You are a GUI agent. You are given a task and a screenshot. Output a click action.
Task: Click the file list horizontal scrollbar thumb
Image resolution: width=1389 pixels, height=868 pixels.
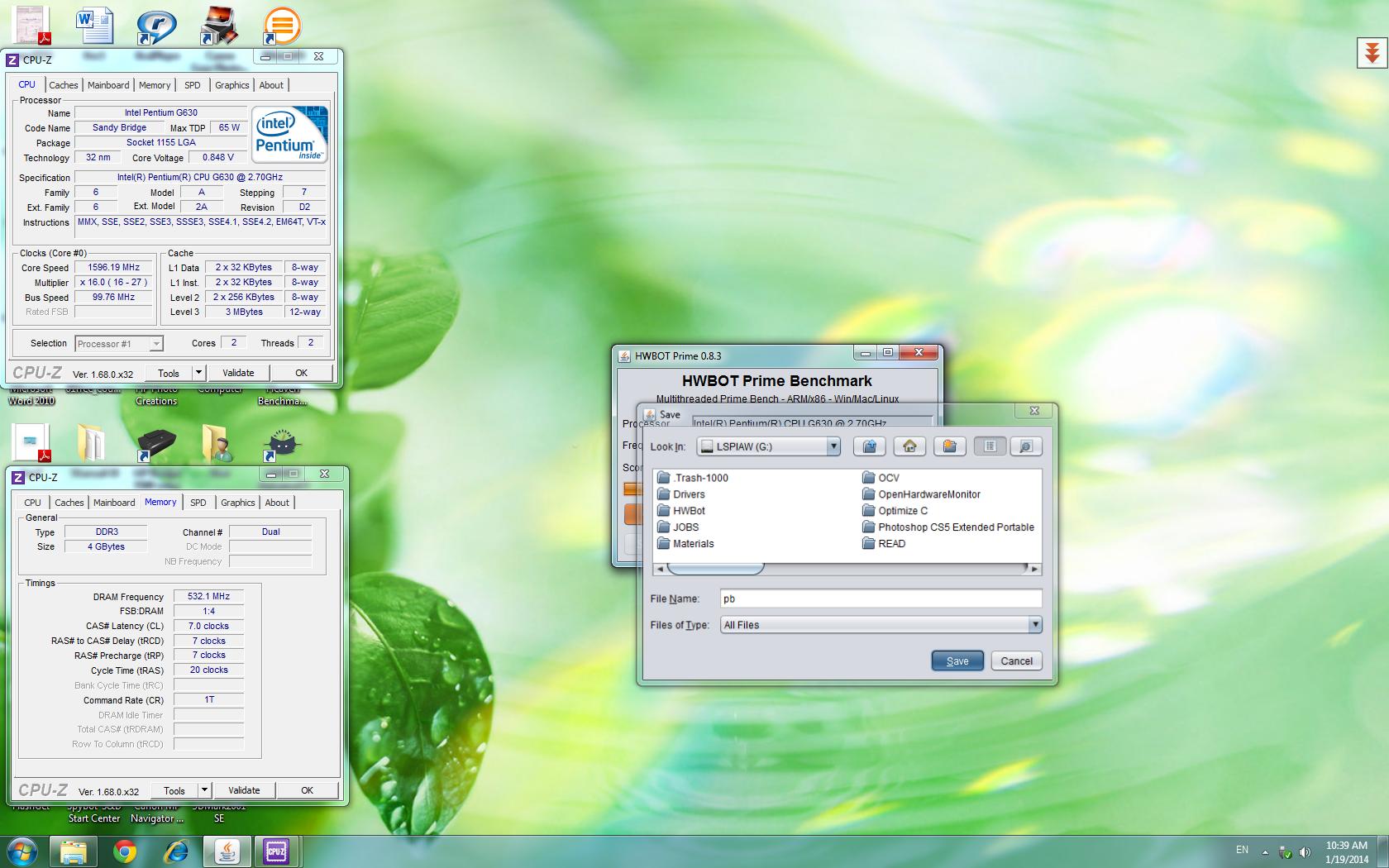coord(715,569)
